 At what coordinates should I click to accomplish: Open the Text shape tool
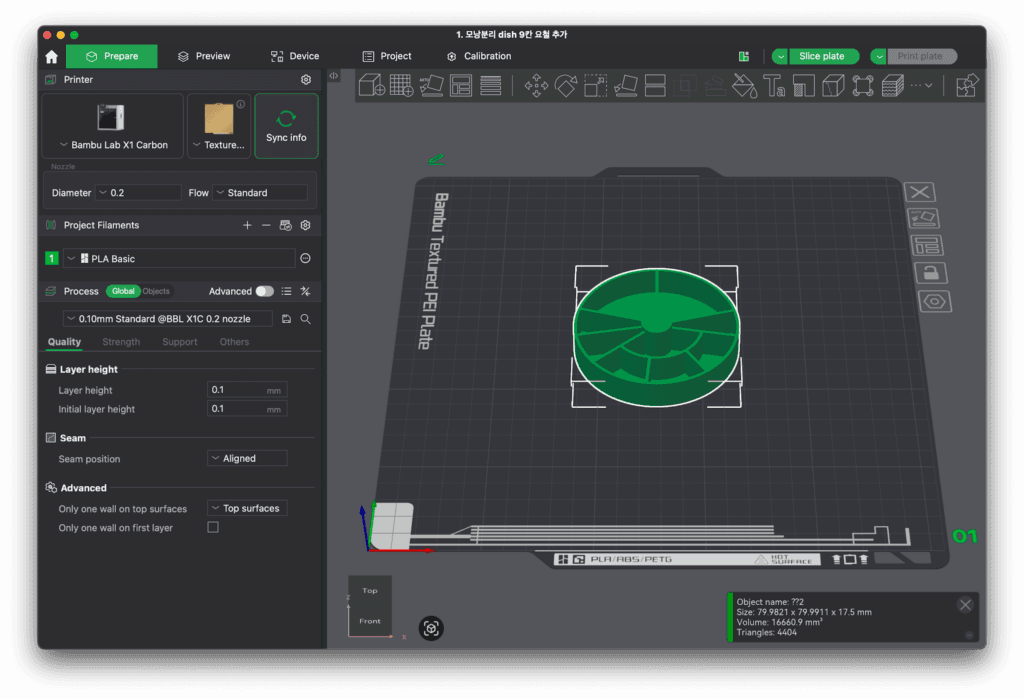tap(774, 86)
